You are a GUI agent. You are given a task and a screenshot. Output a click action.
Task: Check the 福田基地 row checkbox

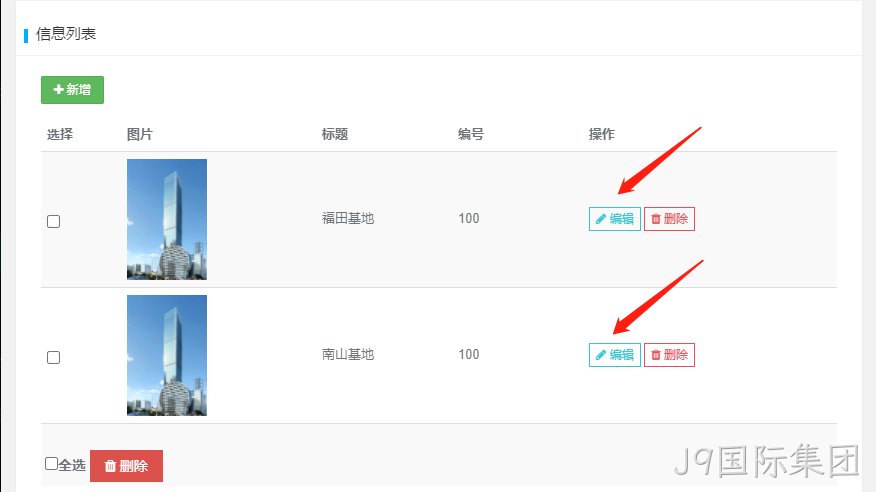click(54, 221)
